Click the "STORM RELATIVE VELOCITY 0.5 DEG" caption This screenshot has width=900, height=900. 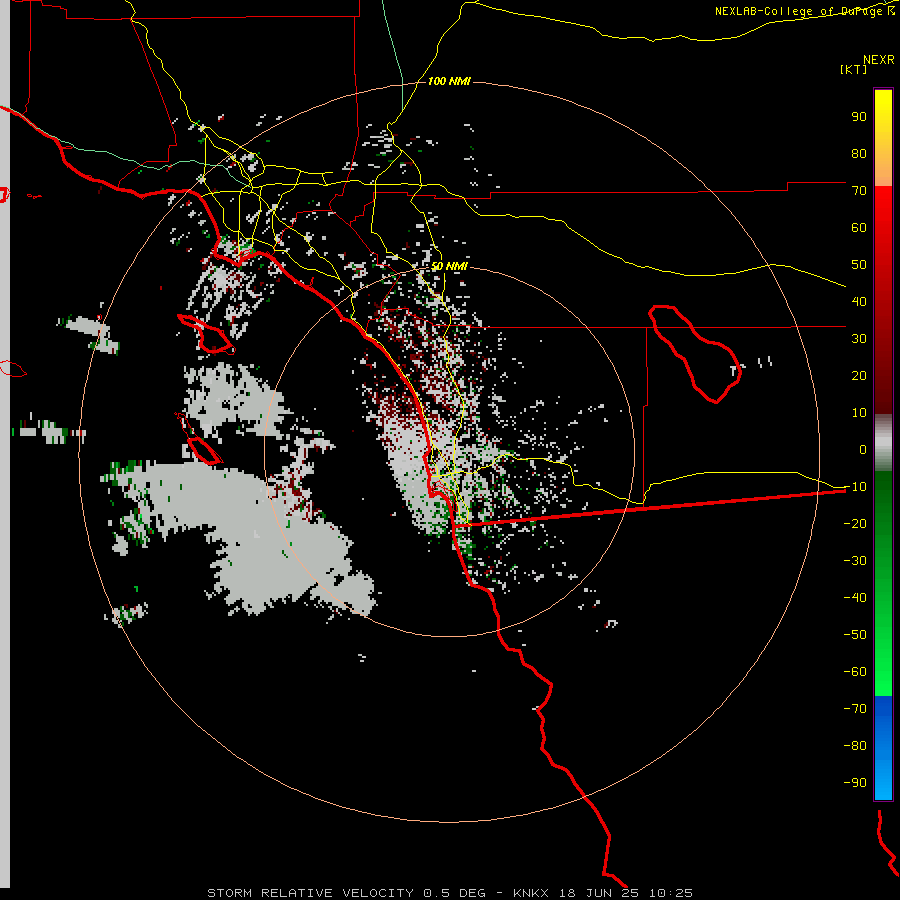coord(346,893)
